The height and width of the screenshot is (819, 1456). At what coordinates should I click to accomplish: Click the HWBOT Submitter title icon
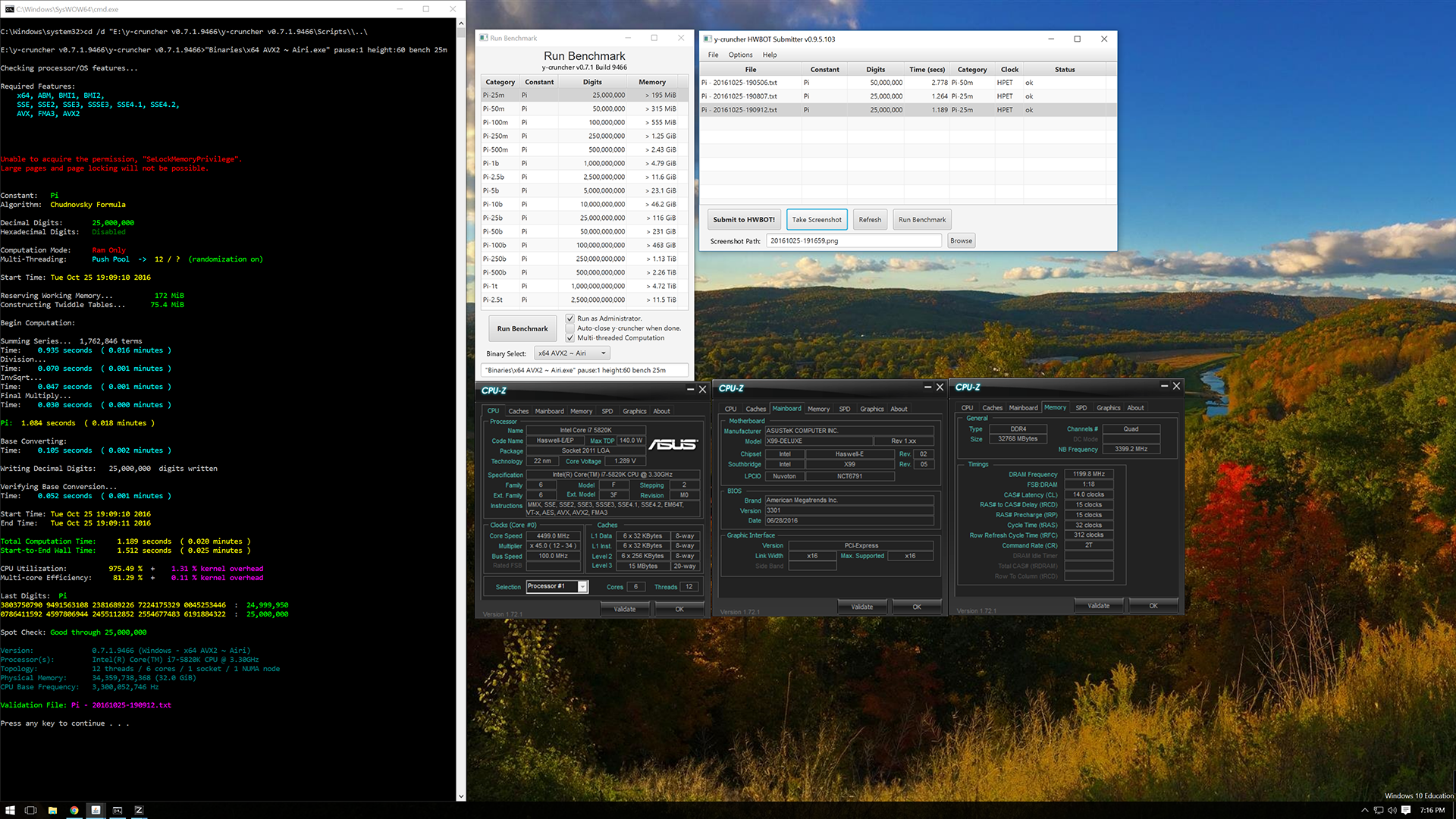tap(707, 39)
